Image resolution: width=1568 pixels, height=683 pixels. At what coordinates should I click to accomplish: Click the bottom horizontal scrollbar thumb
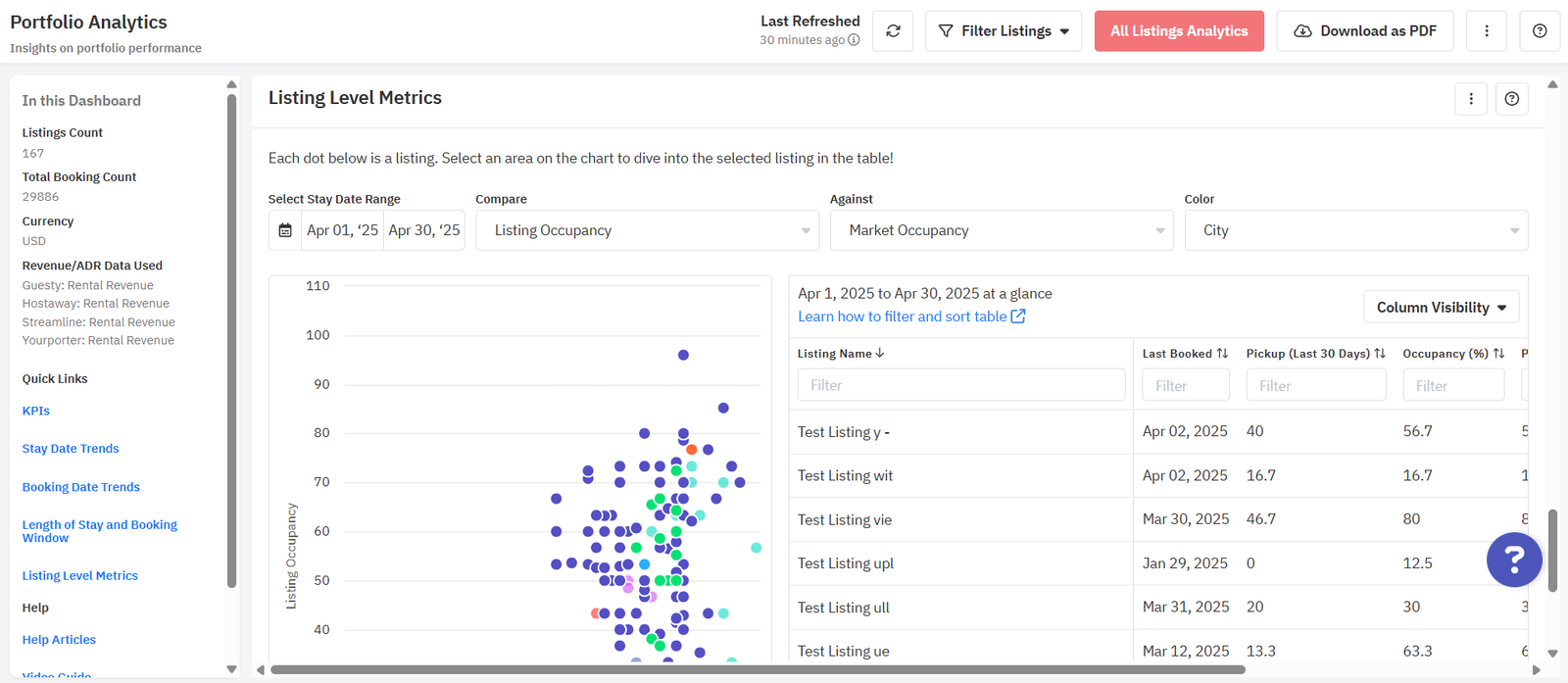click(758, 670)
